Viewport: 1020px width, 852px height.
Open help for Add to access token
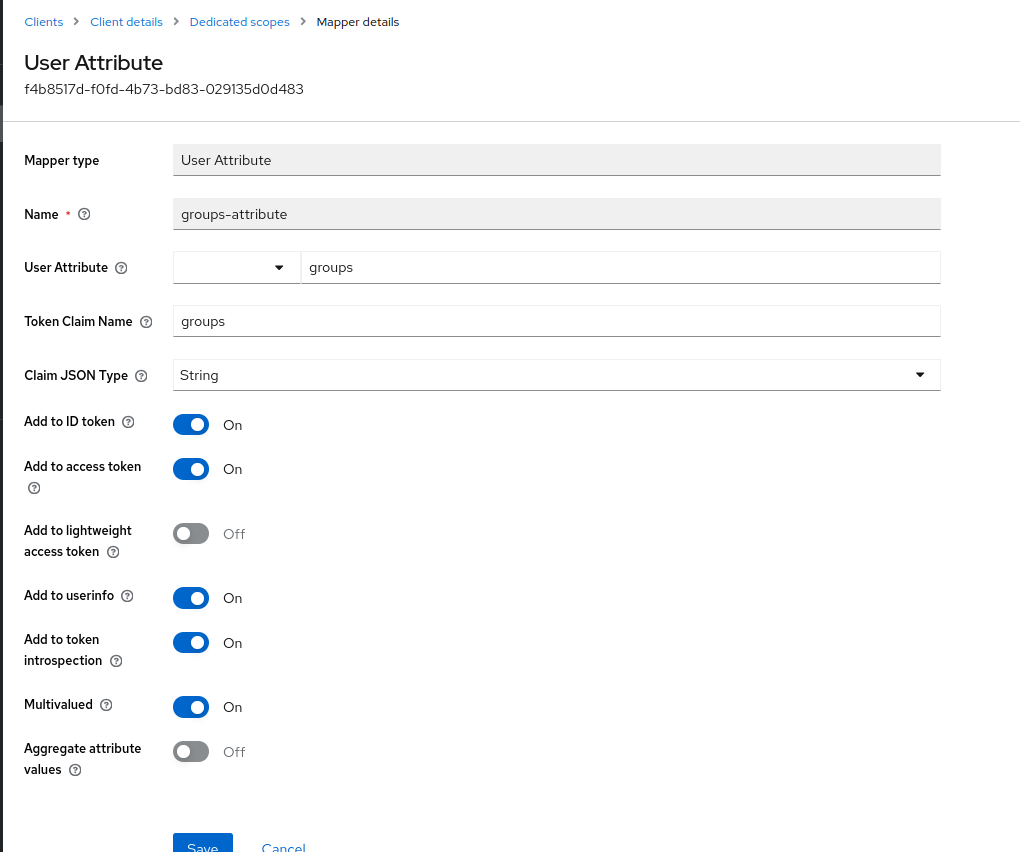[x=33, y=488]
